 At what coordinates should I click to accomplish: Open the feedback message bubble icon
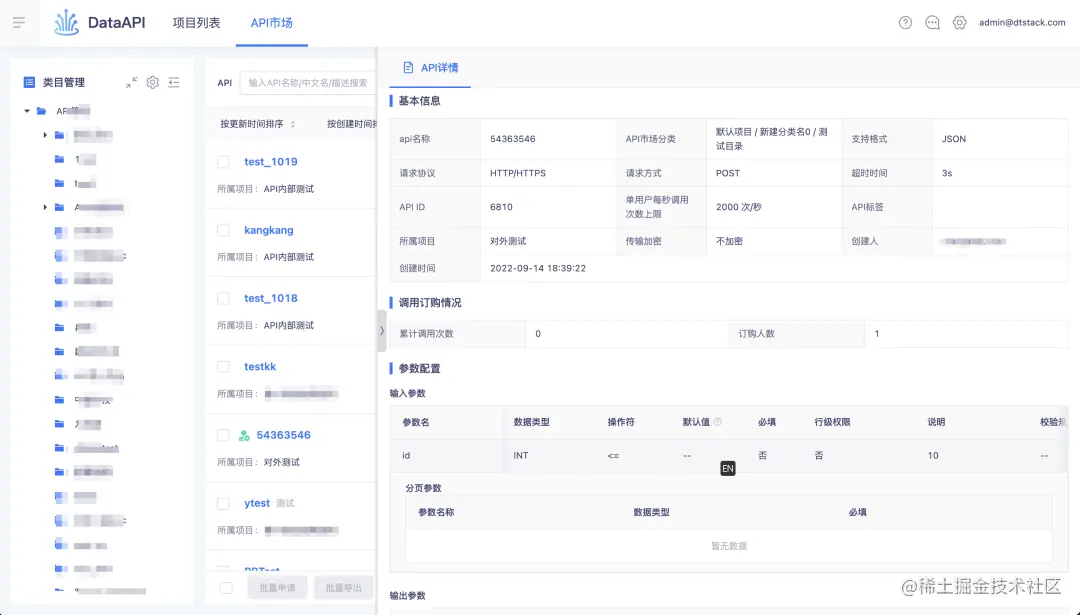click(x=932, y=22)
